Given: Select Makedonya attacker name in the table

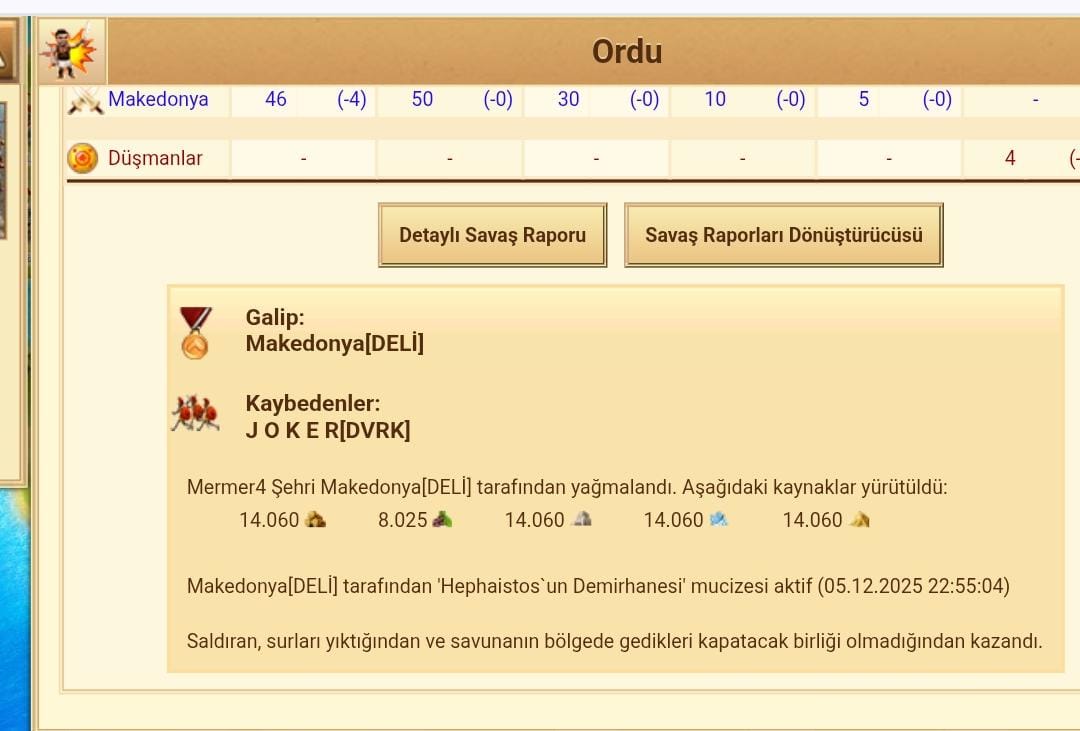Looking at the screenshot, I should 158,99.
